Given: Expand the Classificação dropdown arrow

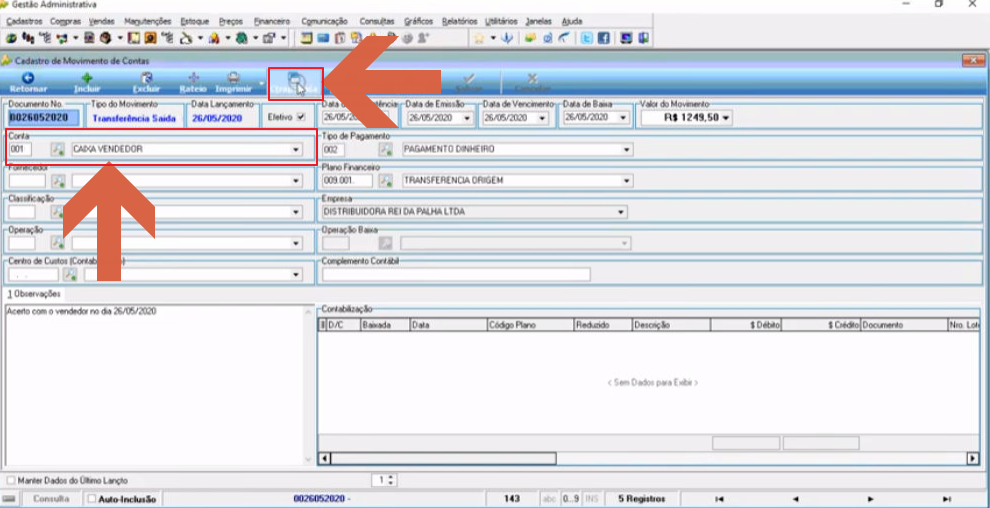Looking at the screenshot, I should pyautogui.click(x=295, y=212).
